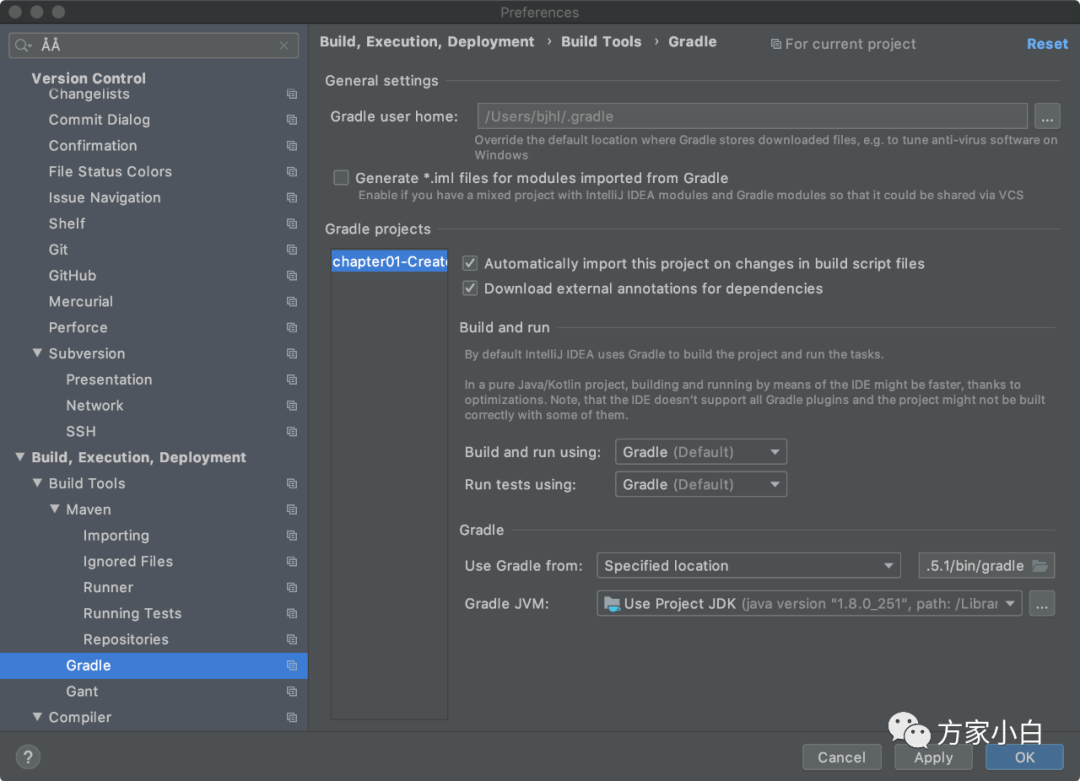Click the search magnifier icon in the sidebar
Viewport: 1080px width, 781px height.
tap(23, 46)
